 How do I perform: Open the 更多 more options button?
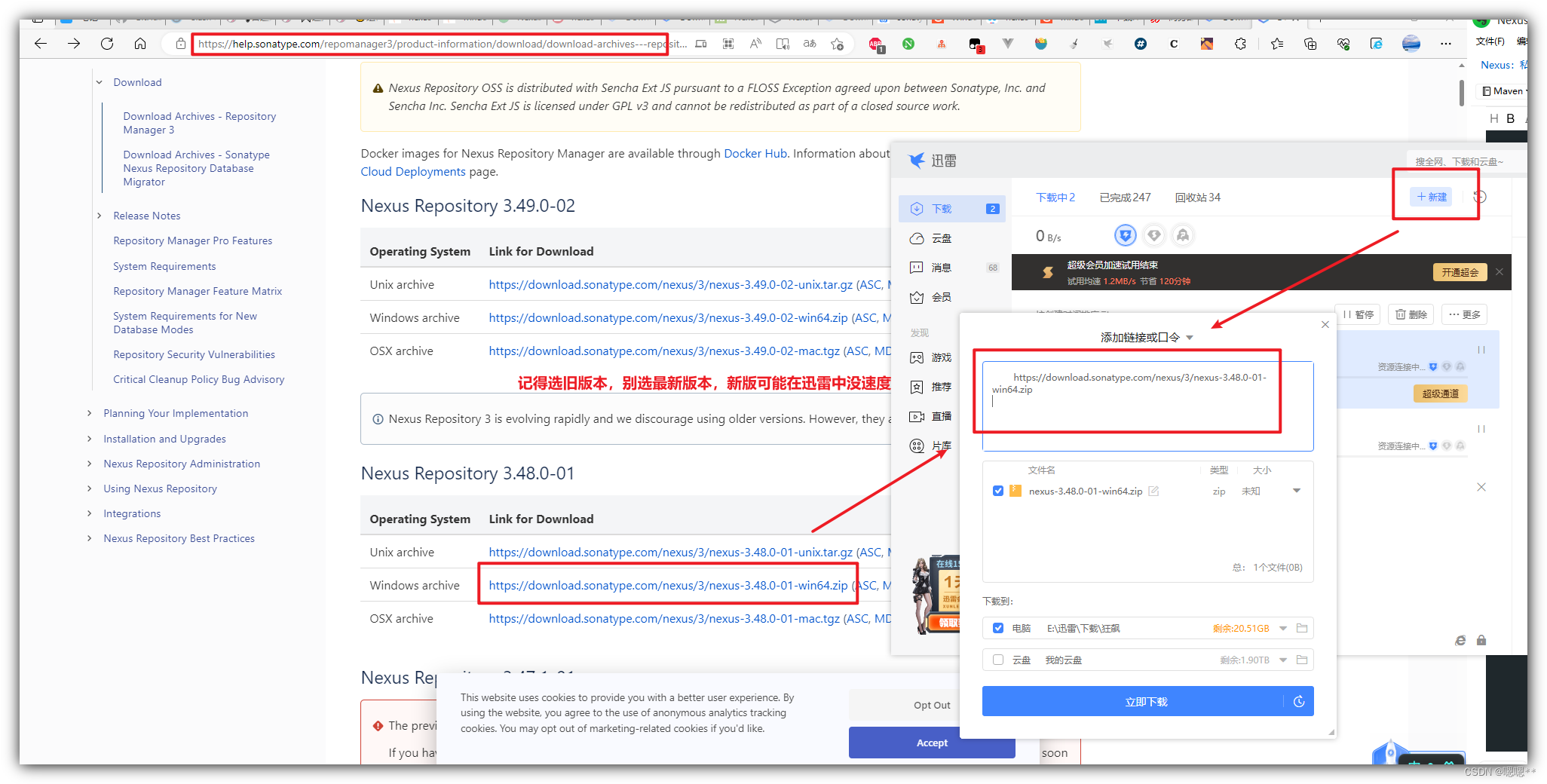pyautogui.click(x=1464, y=314)
